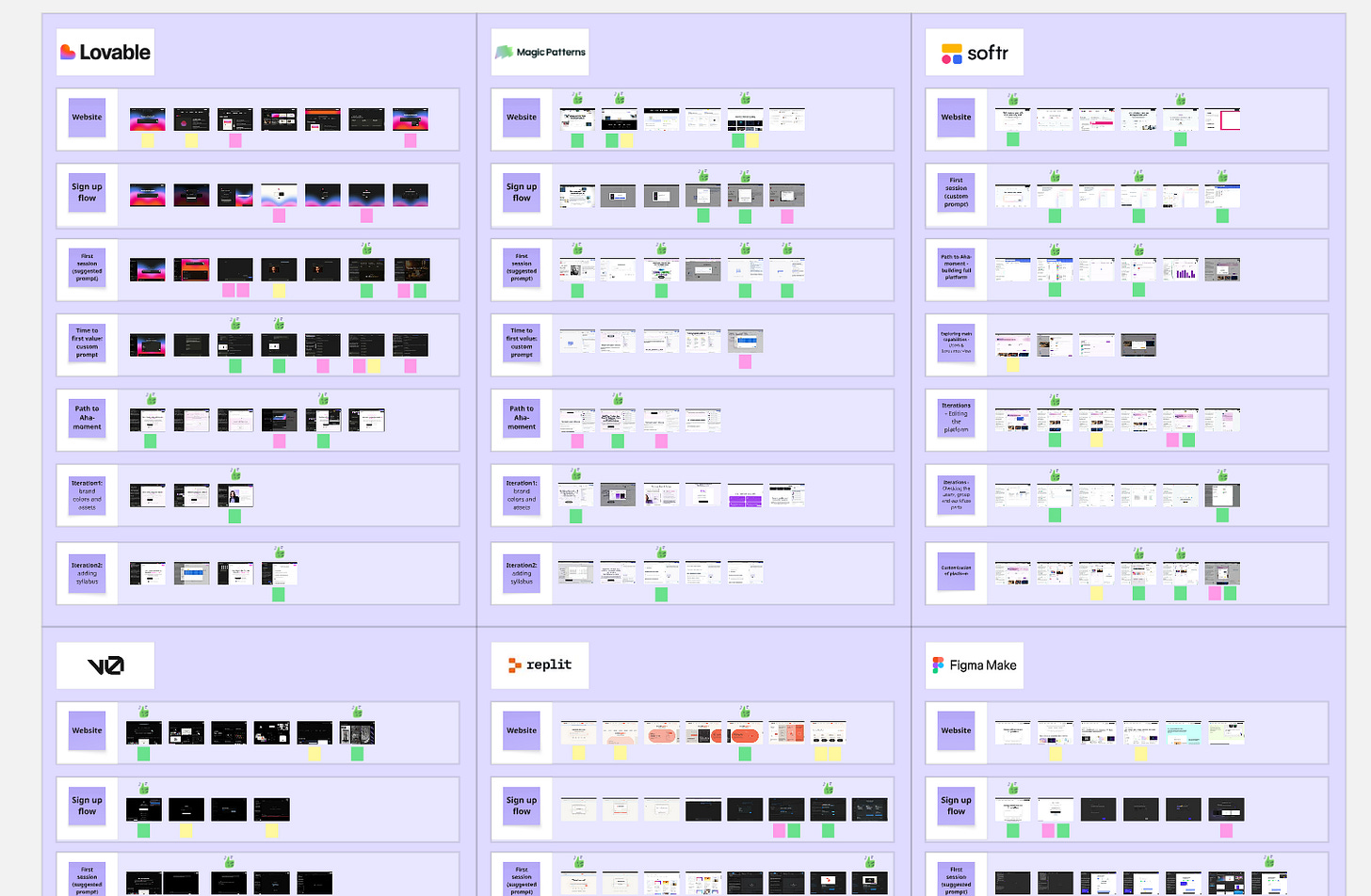The width and height of the screenshot is (1371, 896).
Task: Select pink sticky note in Magic Patterns Sign up flow row
Action: [x=786, y=216]
